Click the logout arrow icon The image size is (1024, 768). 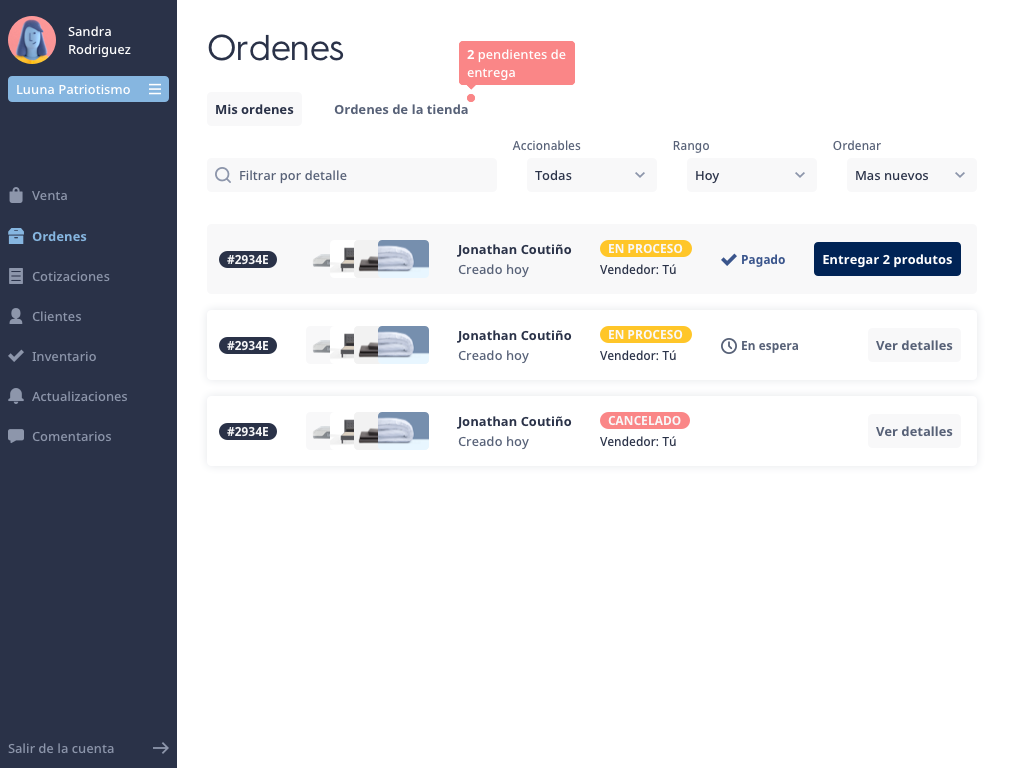coord(161,748)
